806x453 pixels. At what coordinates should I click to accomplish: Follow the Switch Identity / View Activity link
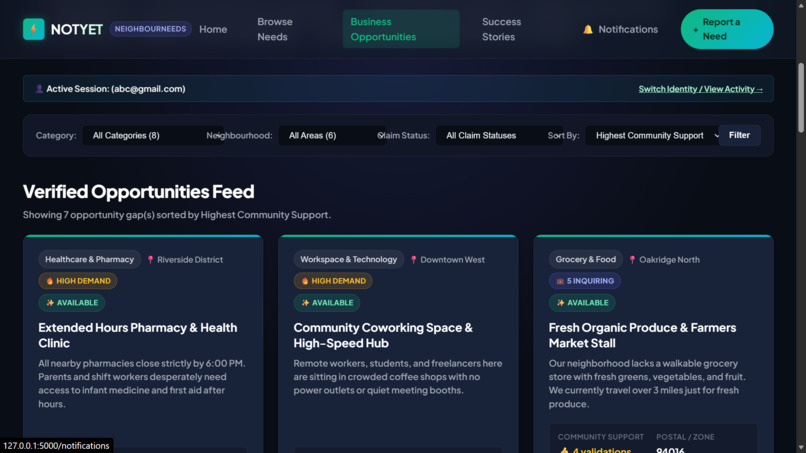tap(701, 89)
